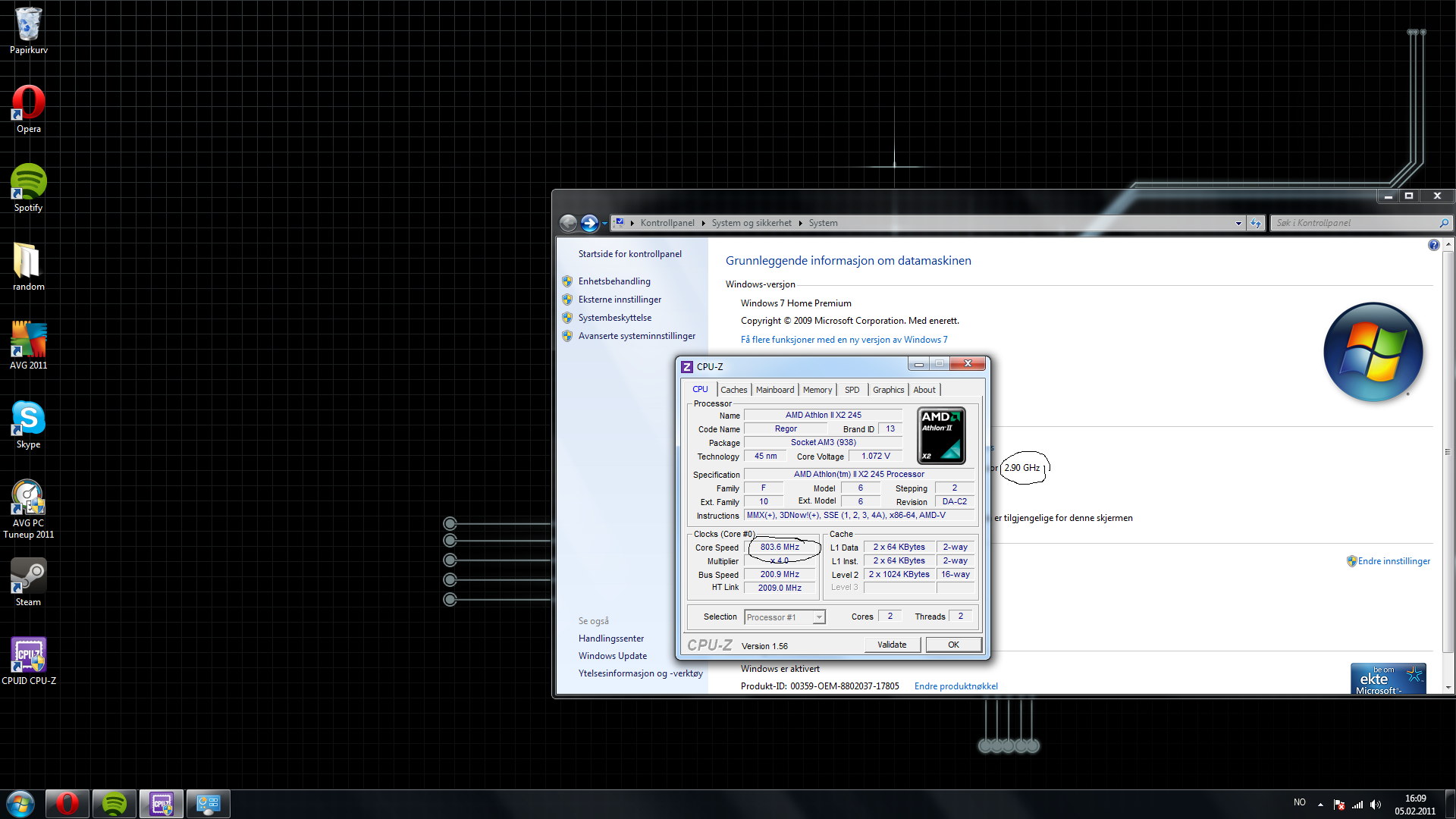Click the forward arrow in Control Panel
Image resolution: width=1456 pixels, height=819 pixels.
point(589,223)
